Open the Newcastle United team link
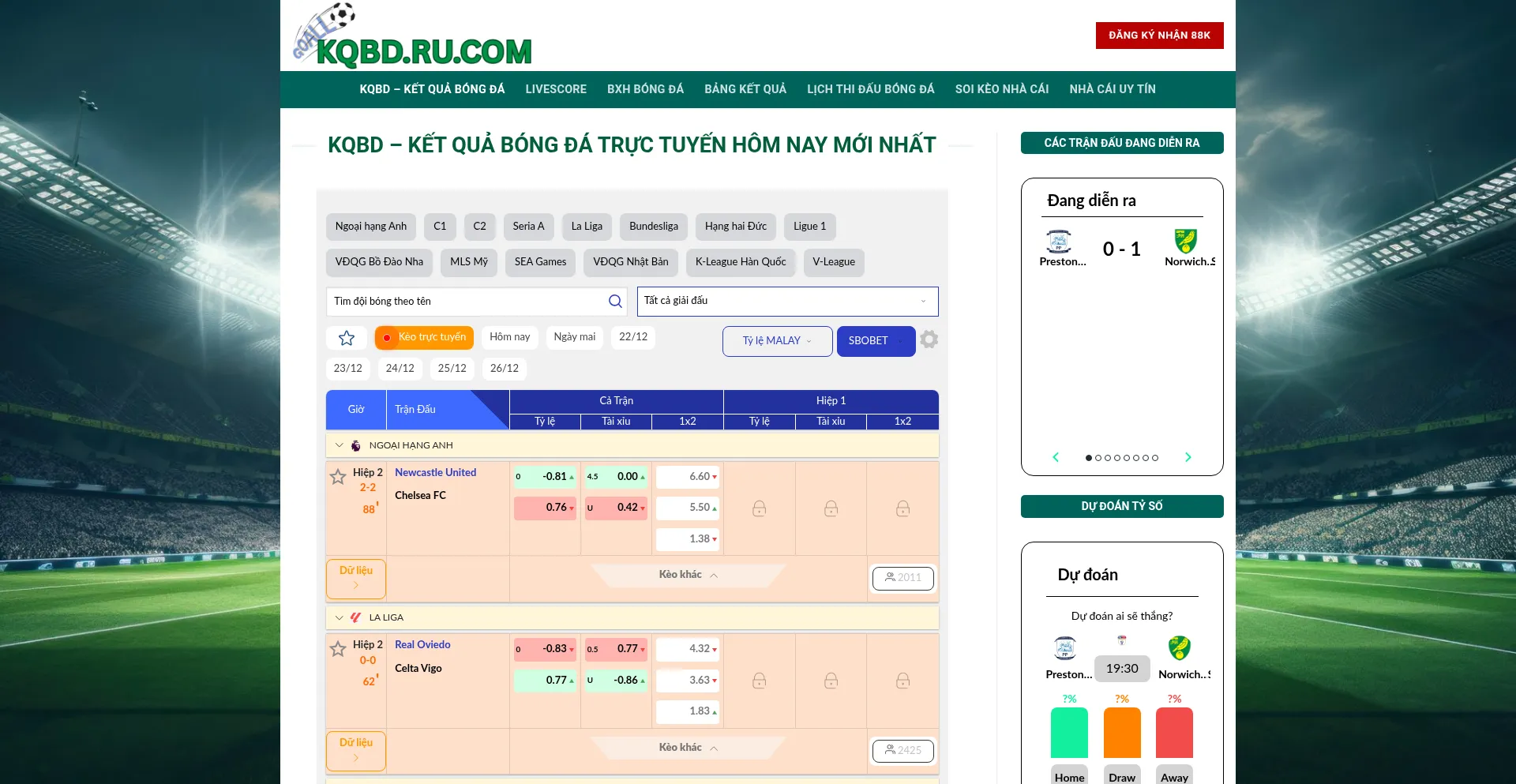Screen dimensions: 1516x784 [x=435, y=473]
